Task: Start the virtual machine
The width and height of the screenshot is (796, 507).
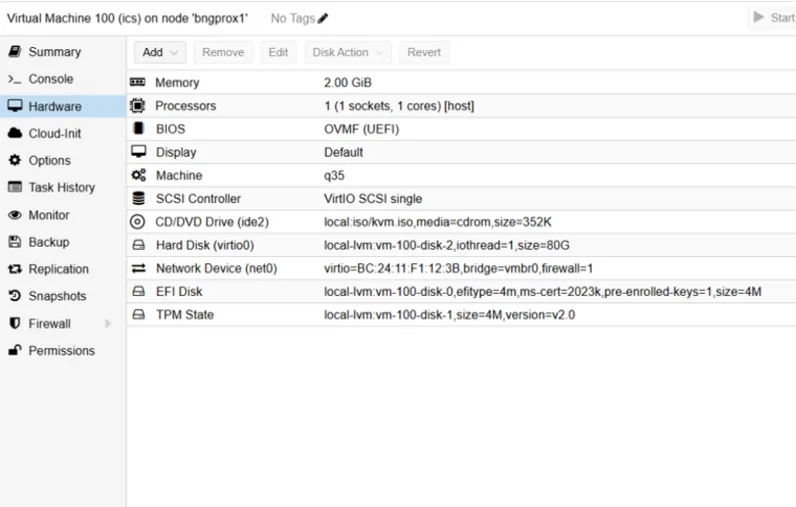Action: point(773,18)
